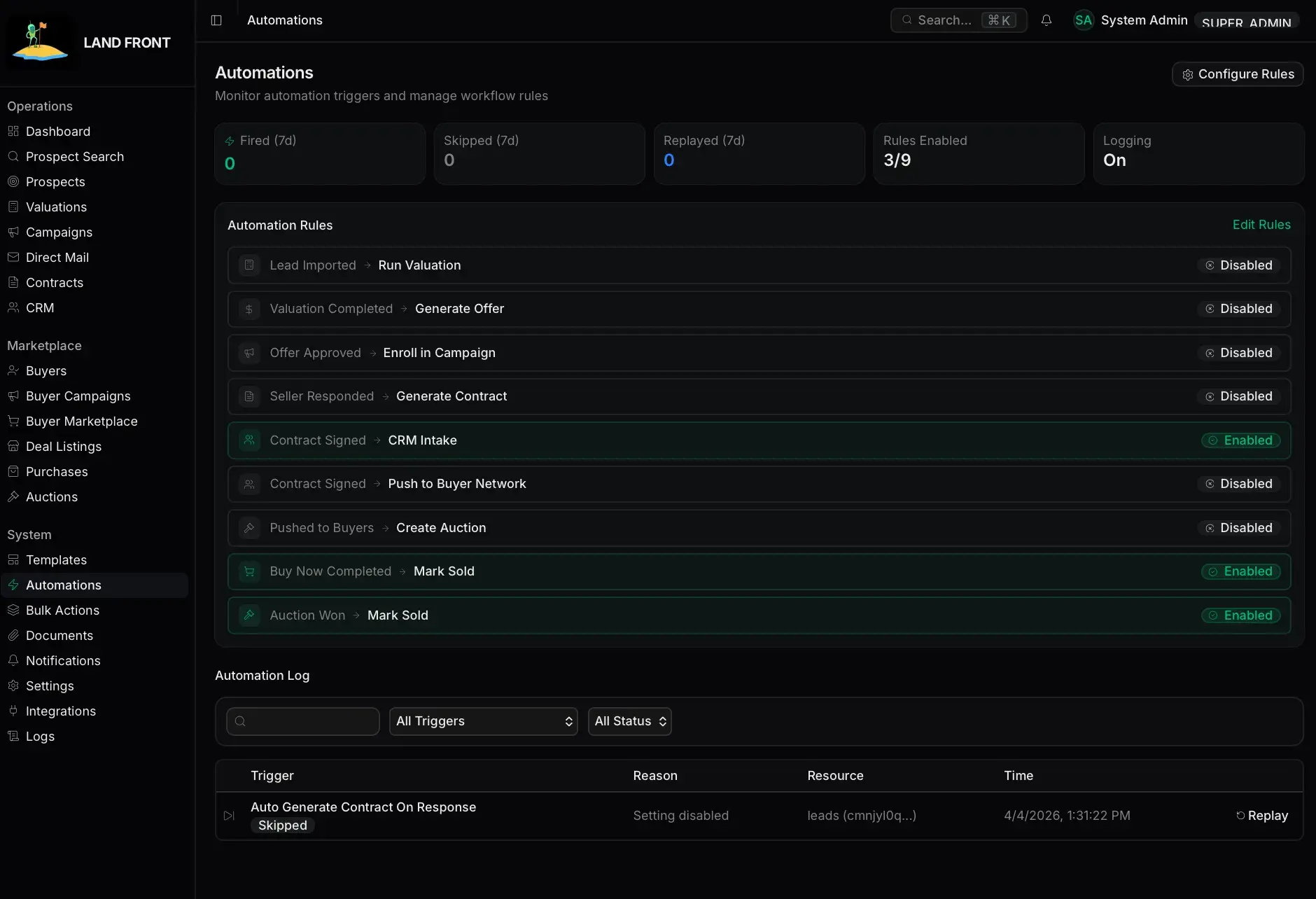Click the SUPER ADMIN role badge

pos(1246,21)
